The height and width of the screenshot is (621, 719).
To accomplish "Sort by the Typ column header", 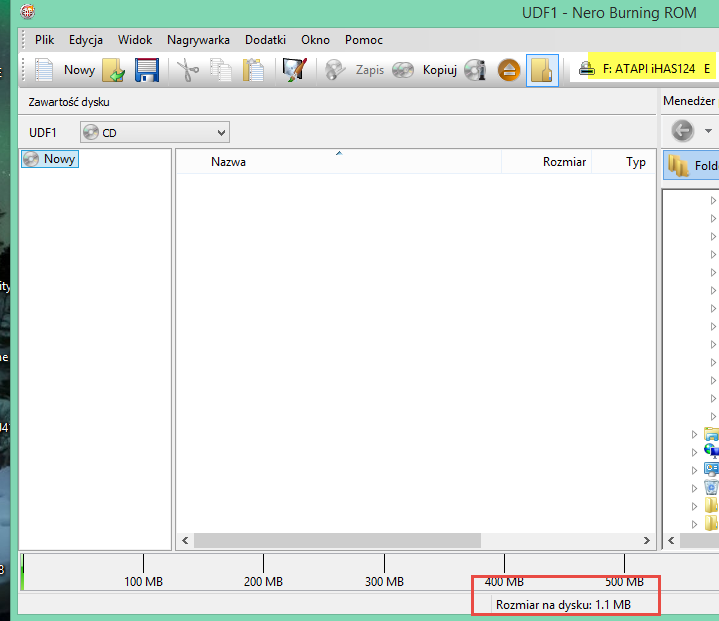I will (x=624, y=161).
